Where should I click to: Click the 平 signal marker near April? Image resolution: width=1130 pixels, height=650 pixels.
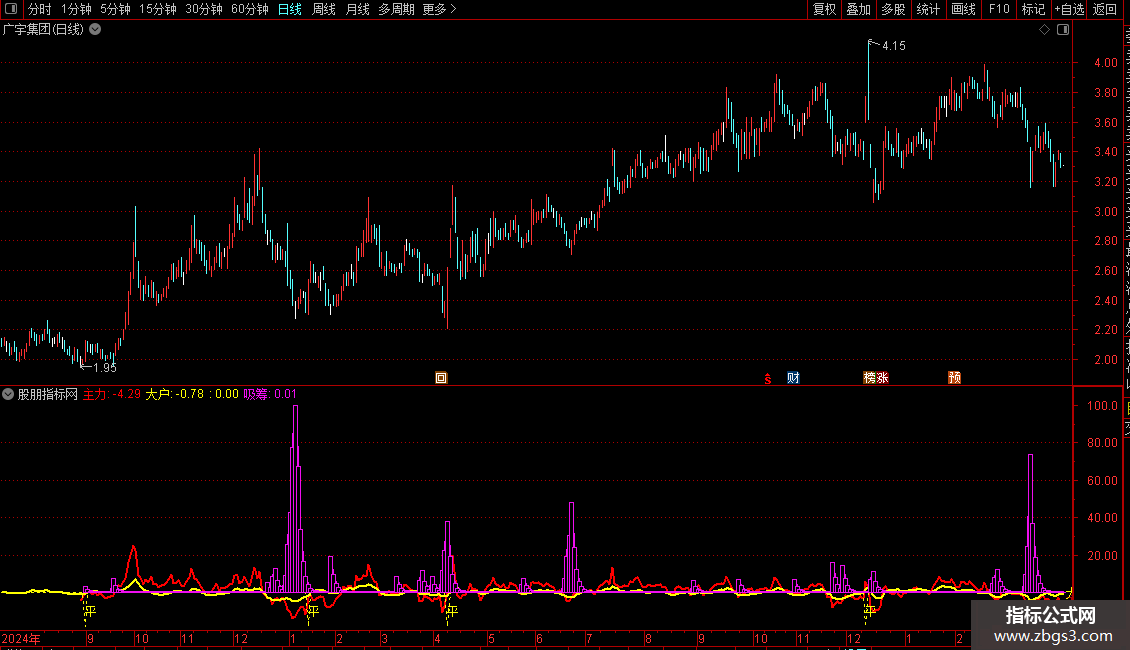tap(452, 611)
